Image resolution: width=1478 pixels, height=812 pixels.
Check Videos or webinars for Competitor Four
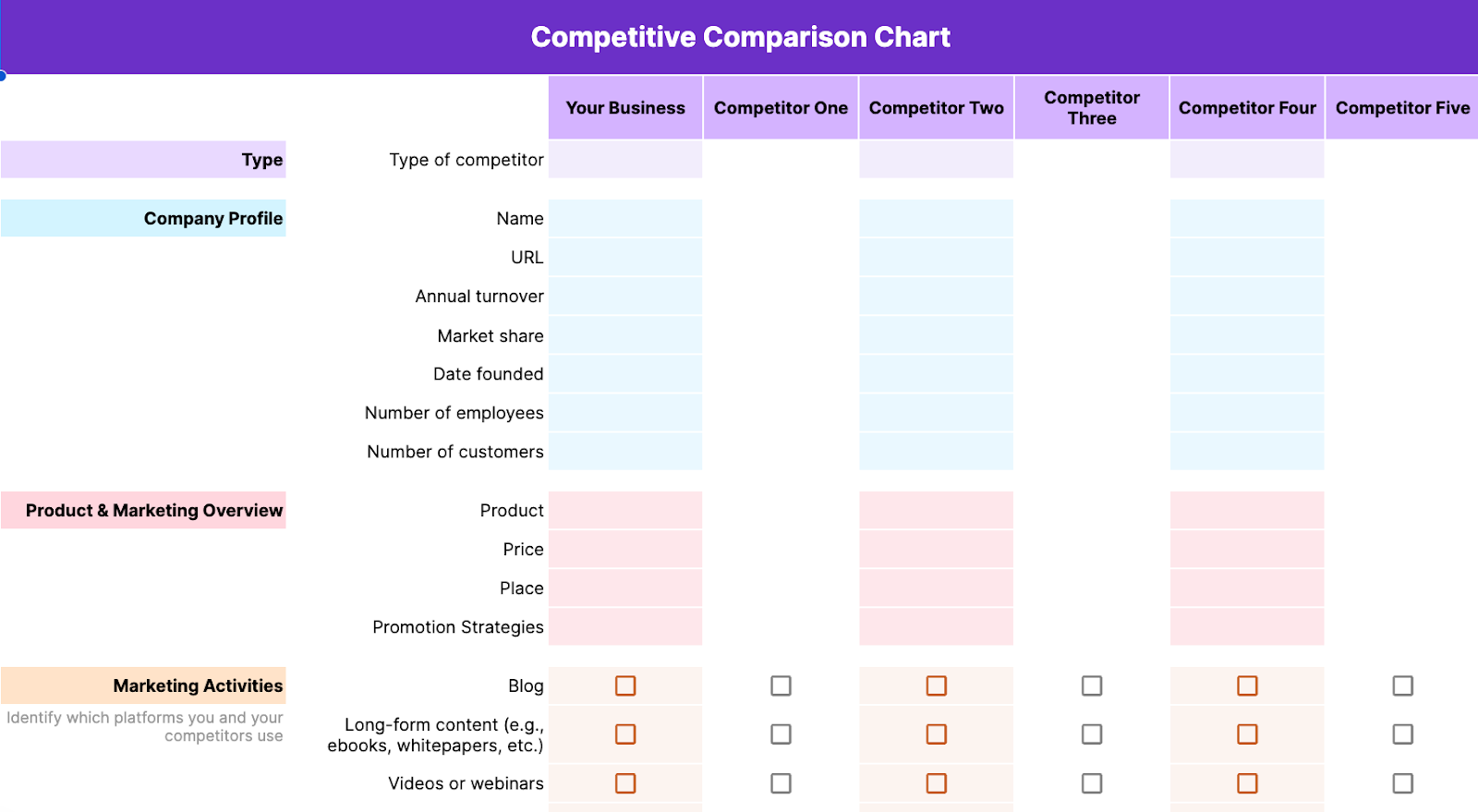(1247, 783)
